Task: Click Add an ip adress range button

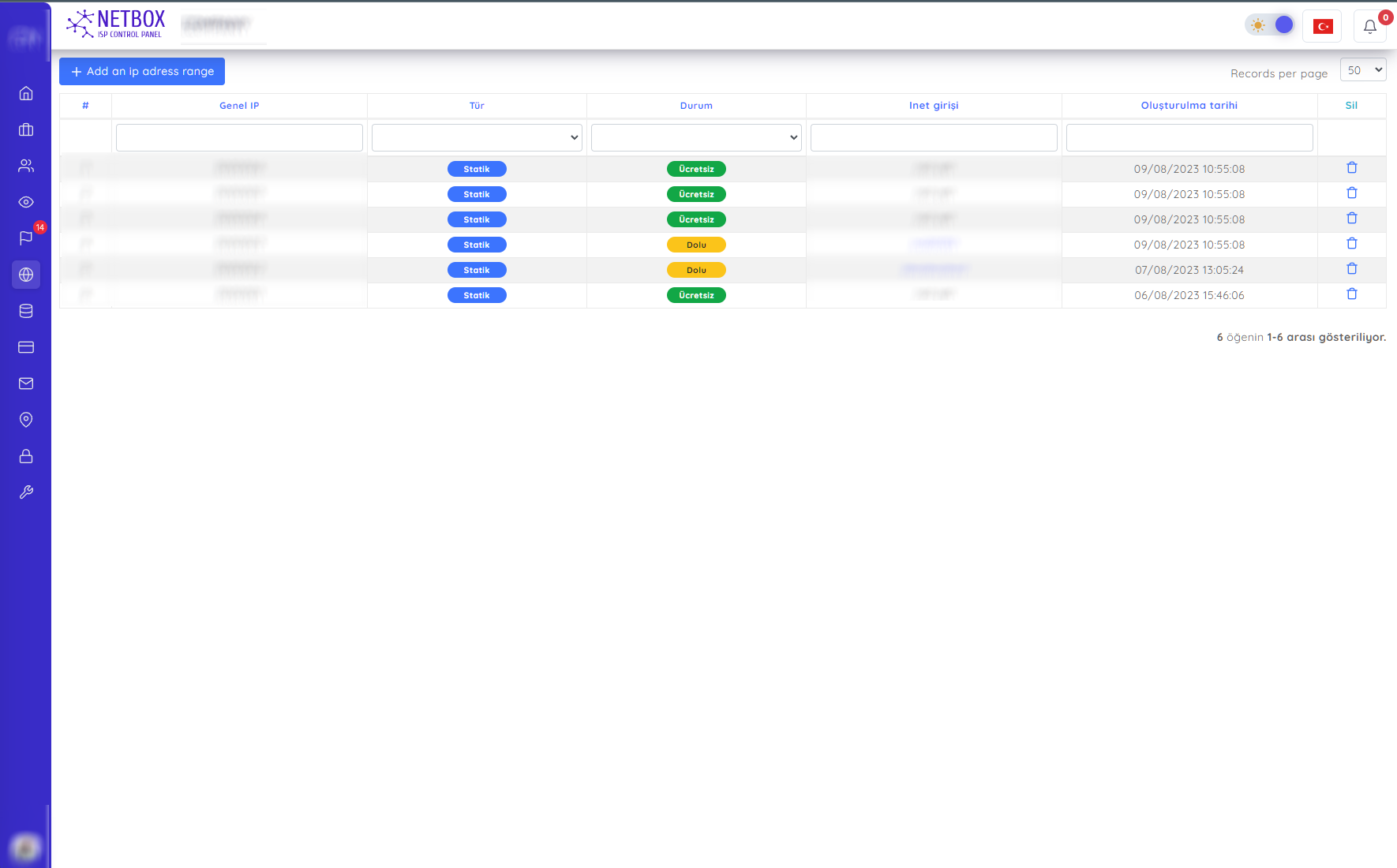Action: point(142,71)
